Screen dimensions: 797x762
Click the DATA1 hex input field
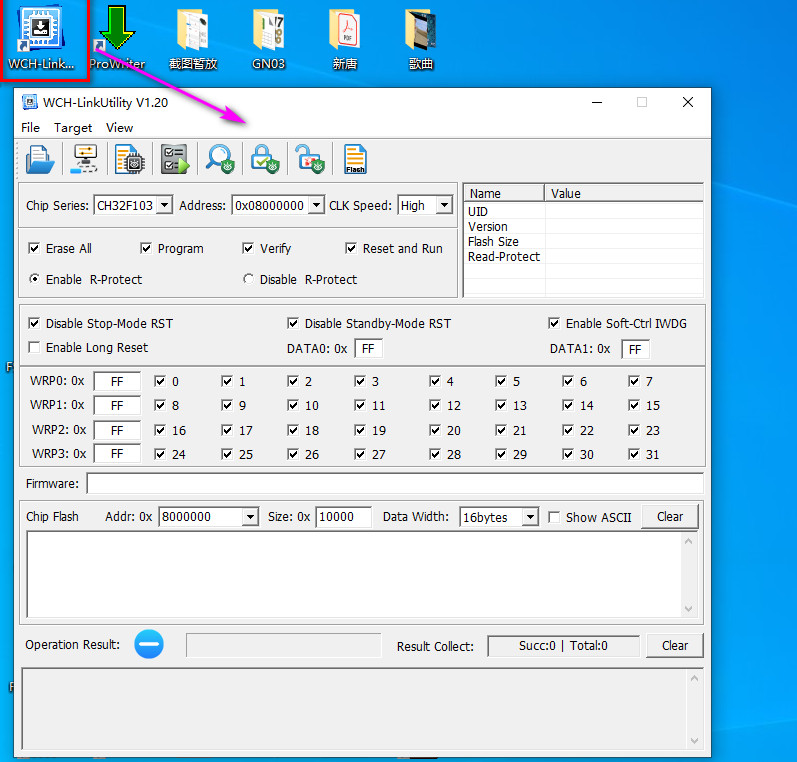click(x=635, y=349)
